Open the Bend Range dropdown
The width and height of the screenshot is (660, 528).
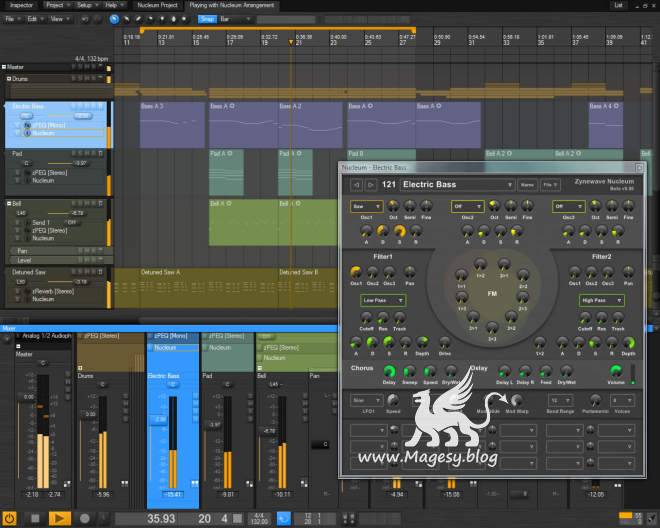point(560,400)
